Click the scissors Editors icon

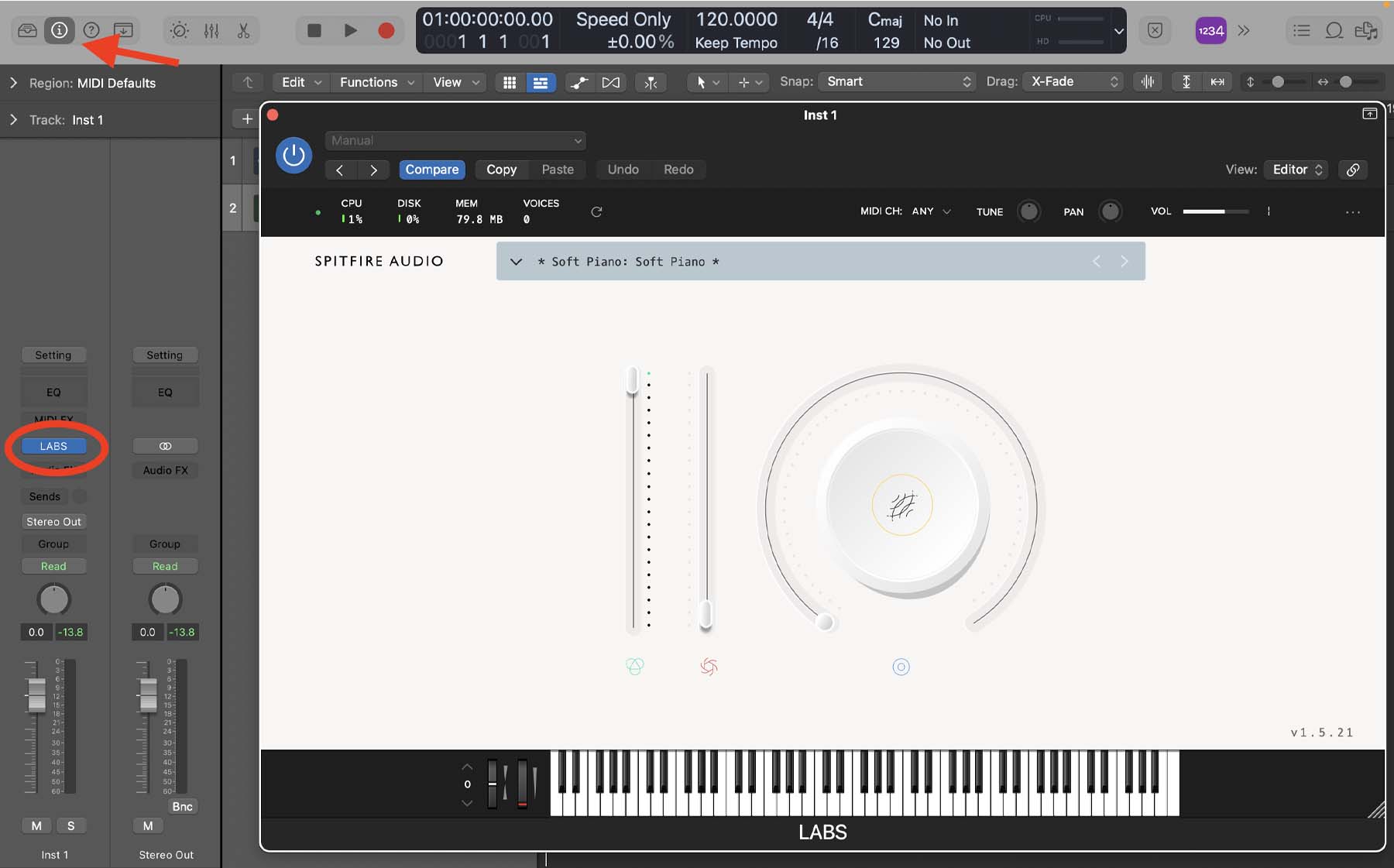(x=243, y=30)
